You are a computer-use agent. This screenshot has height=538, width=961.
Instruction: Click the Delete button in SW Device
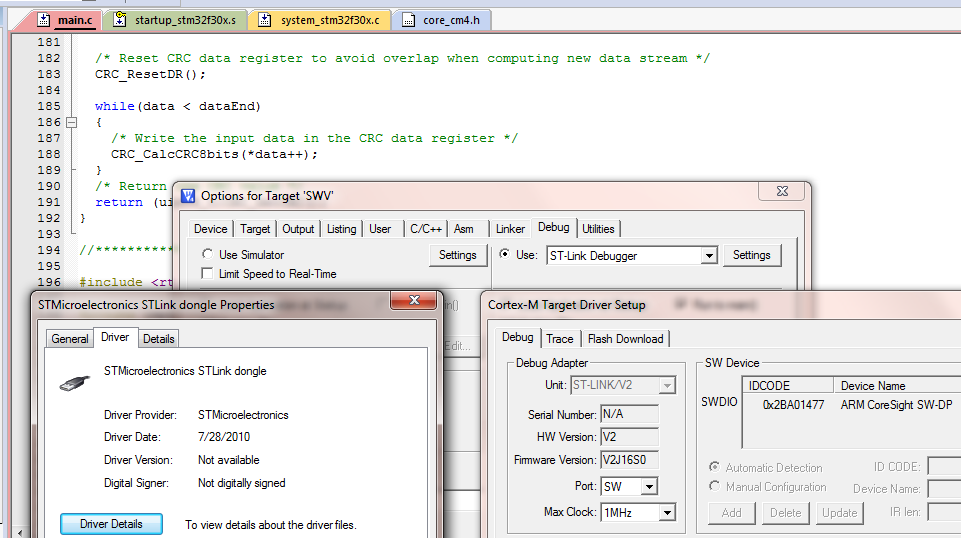point(786,513)
